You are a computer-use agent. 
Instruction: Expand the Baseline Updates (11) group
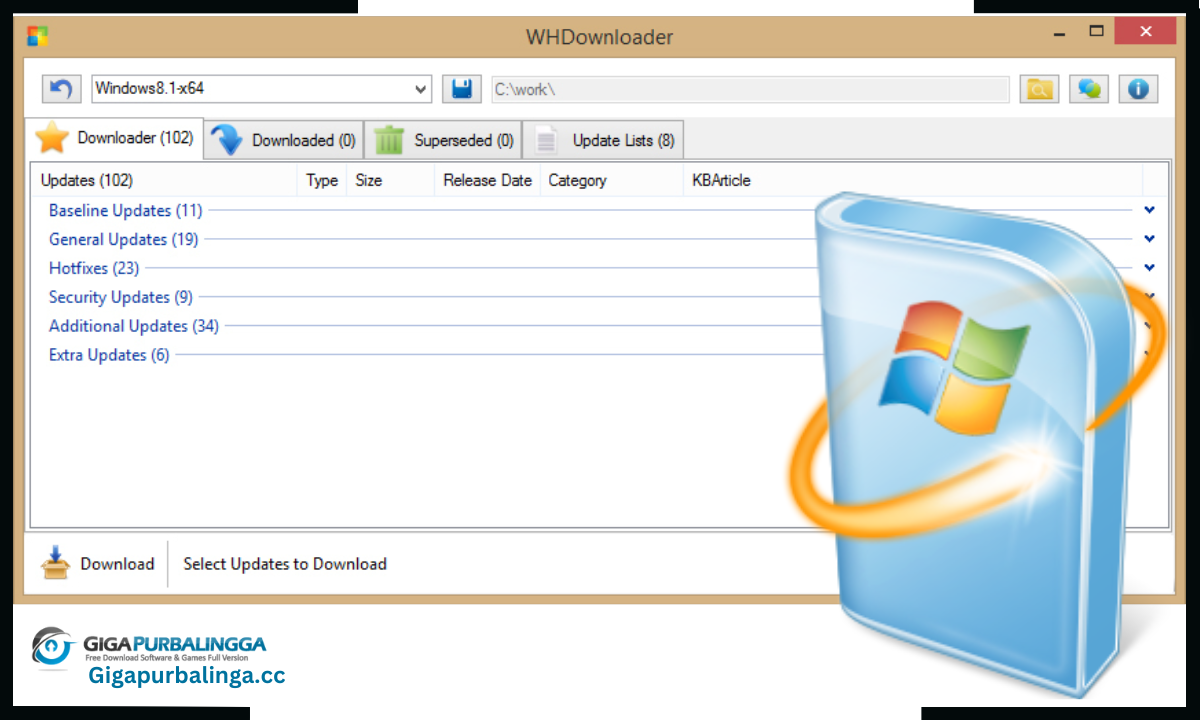pos(125,210)
